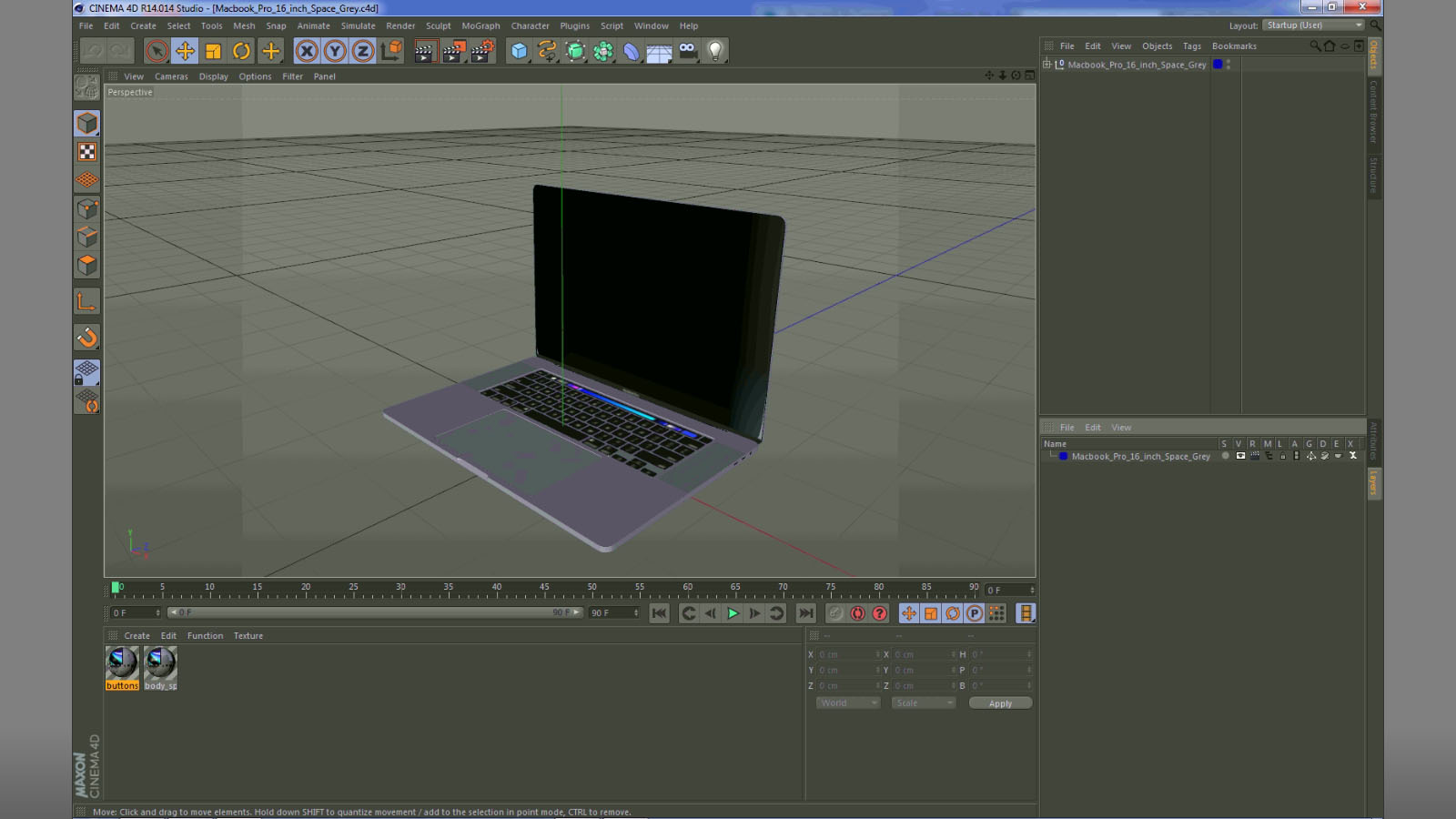Screen dimensions: 1456x819
Task: Open the Plugins menu
Action: tap(574, 25)
